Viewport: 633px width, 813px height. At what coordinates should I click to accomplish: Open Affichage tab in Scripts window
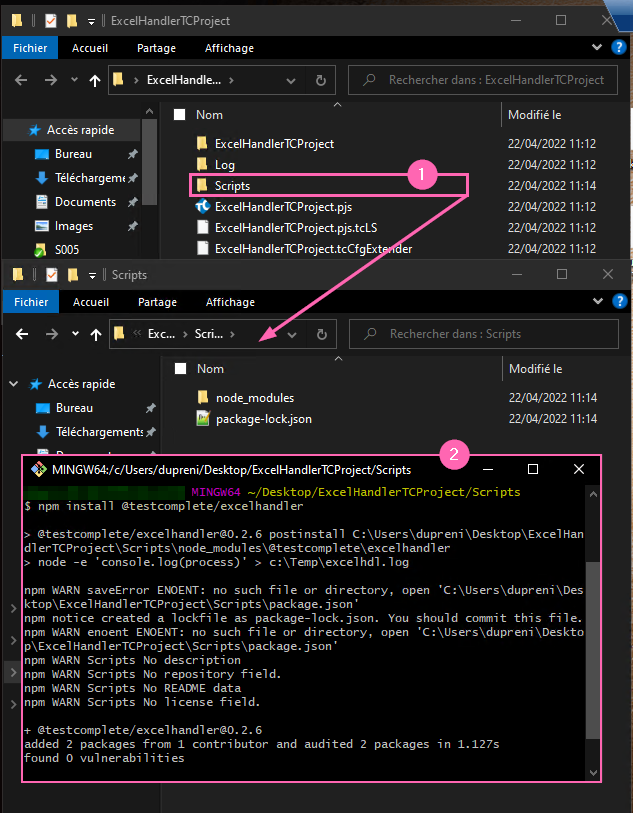[x=230, y=302]
